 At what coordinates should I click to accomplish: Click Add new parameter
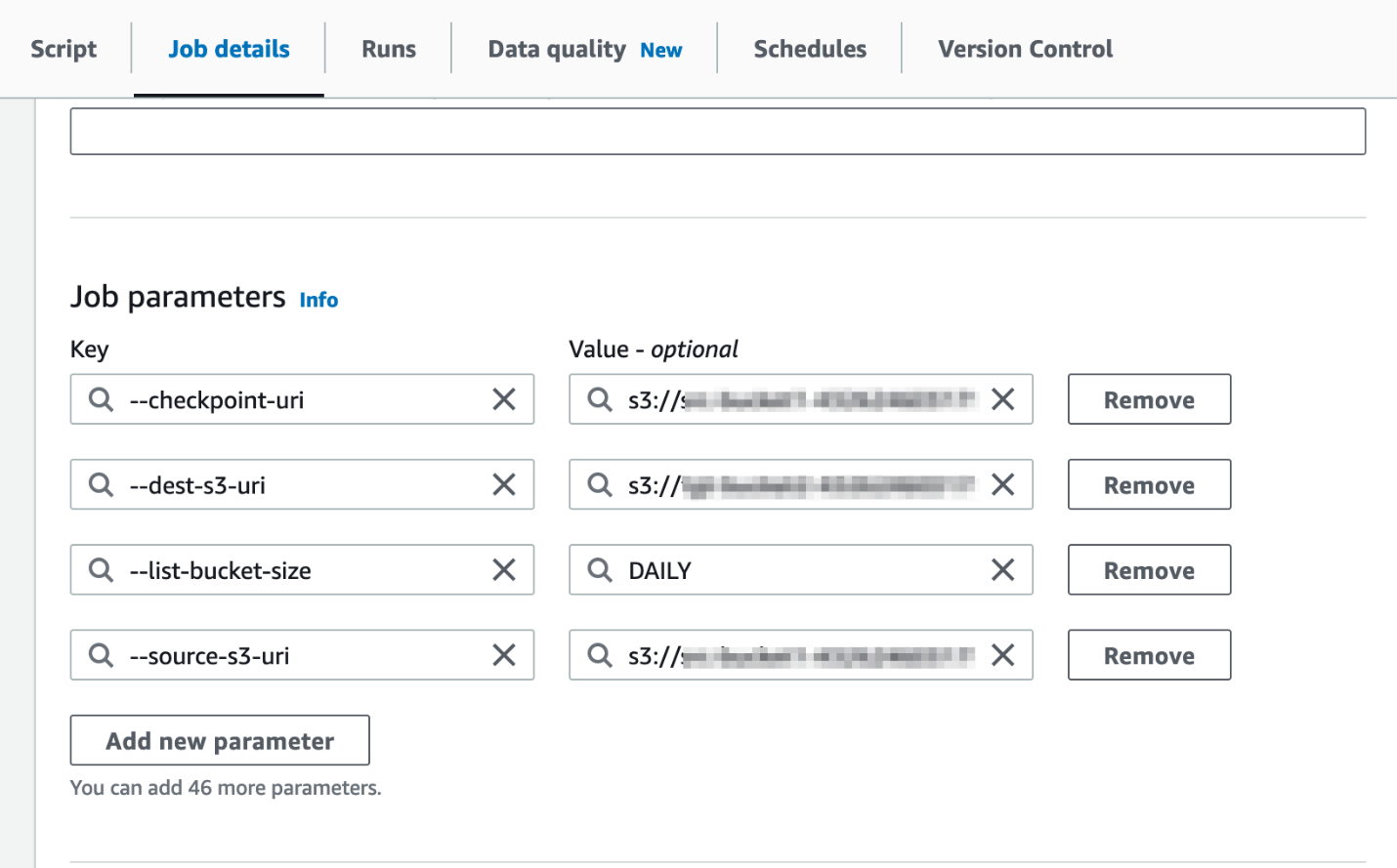pyautogui.click(x=219, y=740)
